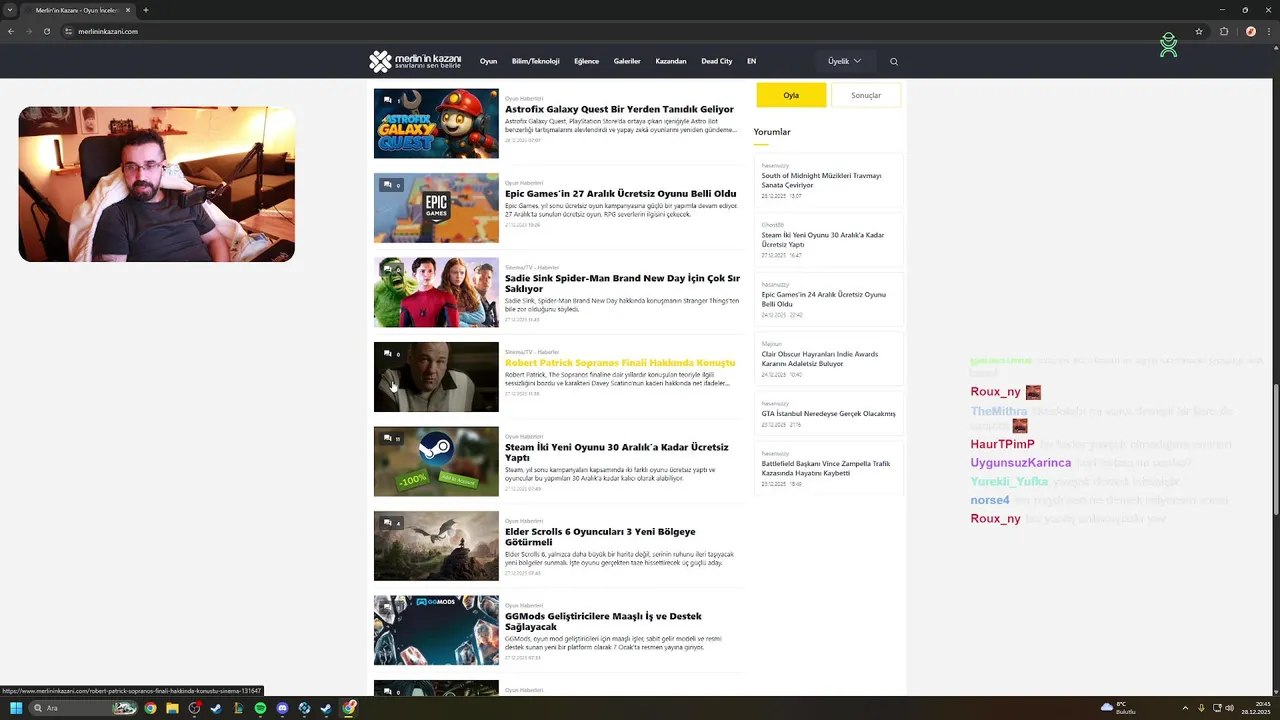Click the Sinema/TV - Haberler label above Sadie Sink
Screen dimensions: 1280x720
[x=532, y=268]
